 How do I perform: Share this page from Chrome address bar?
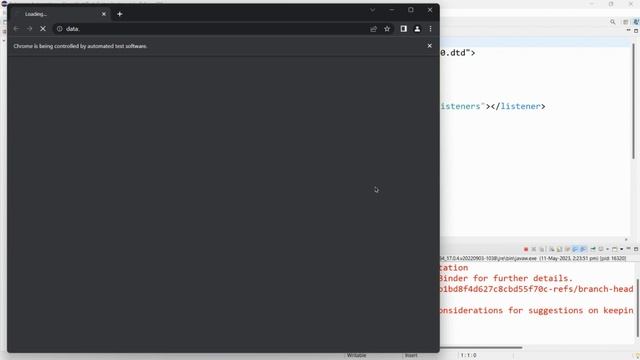point(373,29)
